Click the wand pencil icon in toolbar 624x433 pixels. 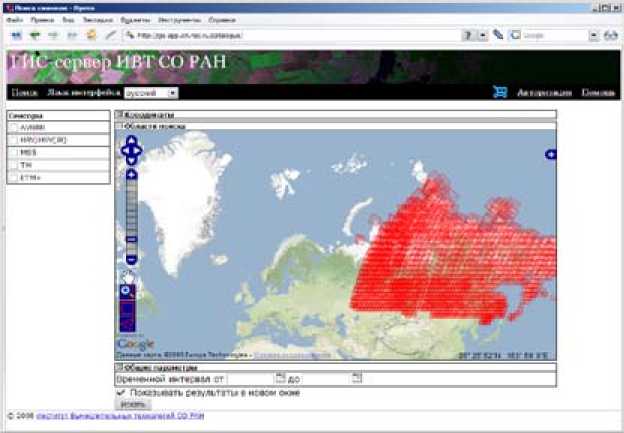tap(110, 35)
